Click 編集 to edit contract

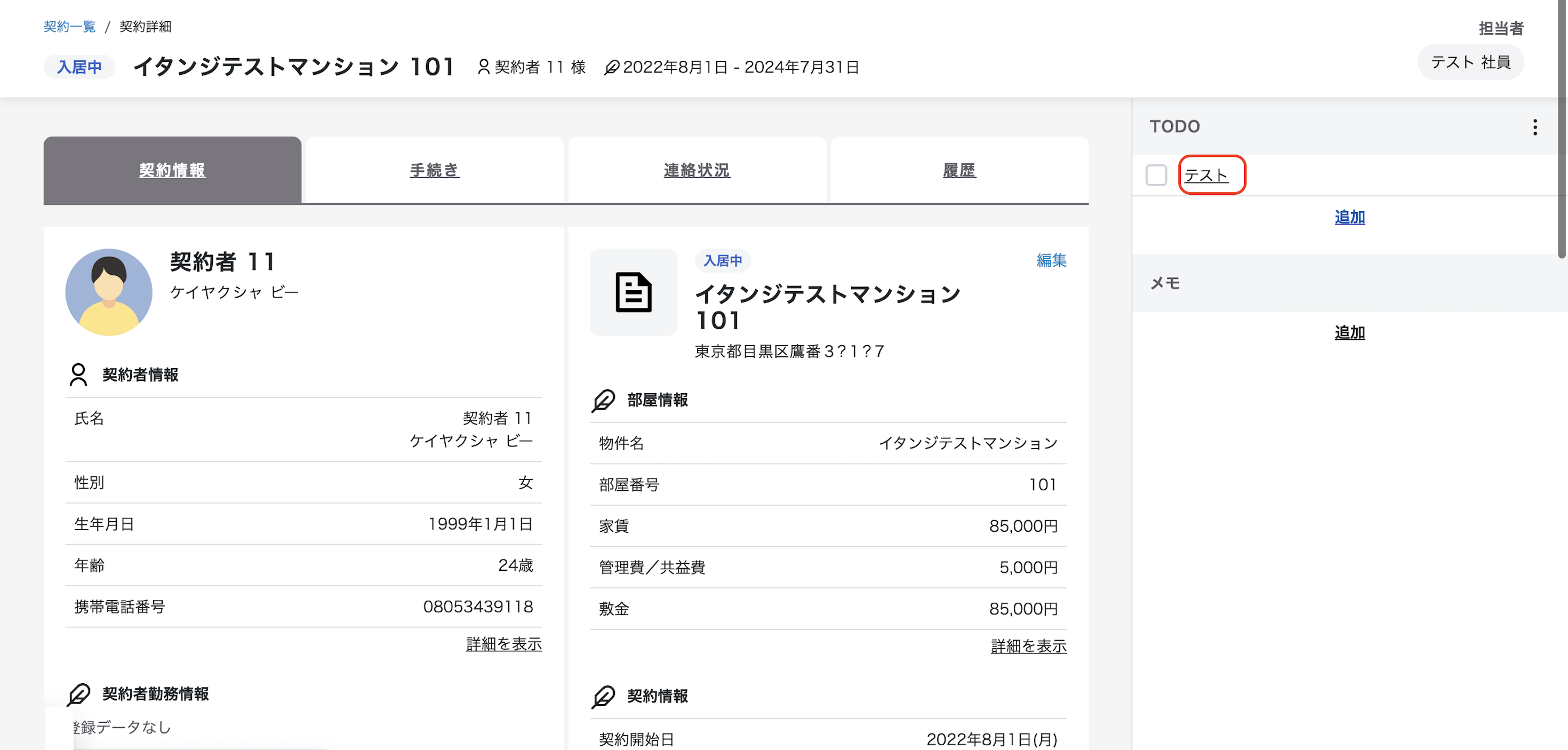click(x=1051, y=260)
